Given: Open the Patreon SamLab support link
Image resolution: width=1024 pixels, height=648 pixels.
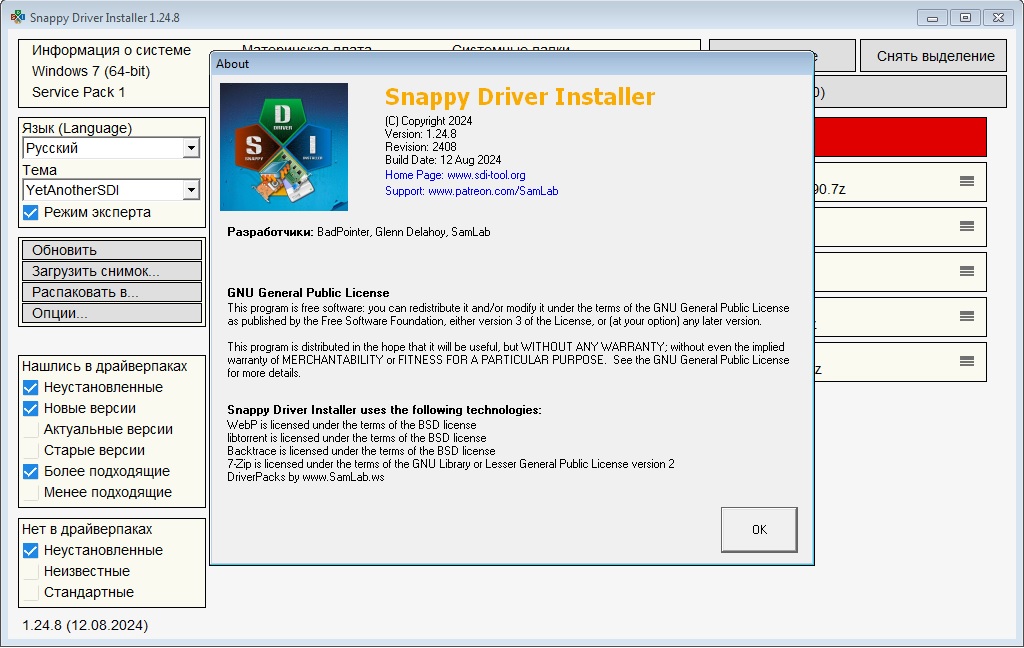Looking at the screenshot, I should [493, 191].
